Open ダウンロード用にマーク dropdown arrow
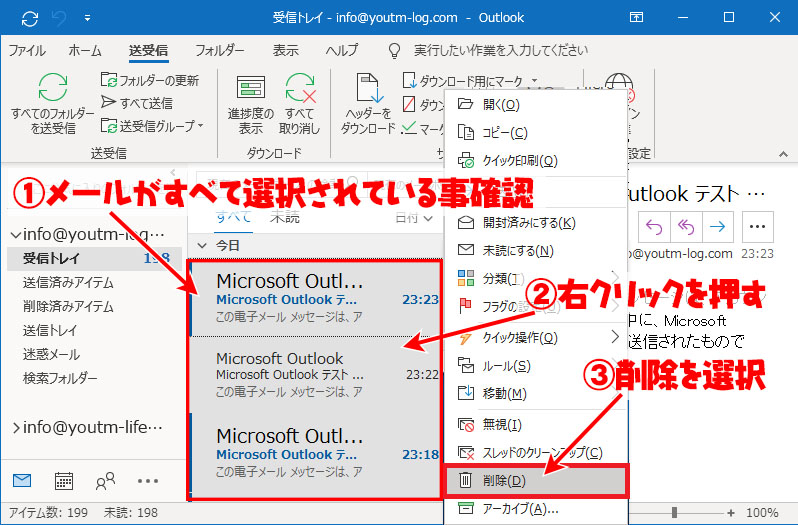This screenshot has height=525, width=798. point(534,81)
